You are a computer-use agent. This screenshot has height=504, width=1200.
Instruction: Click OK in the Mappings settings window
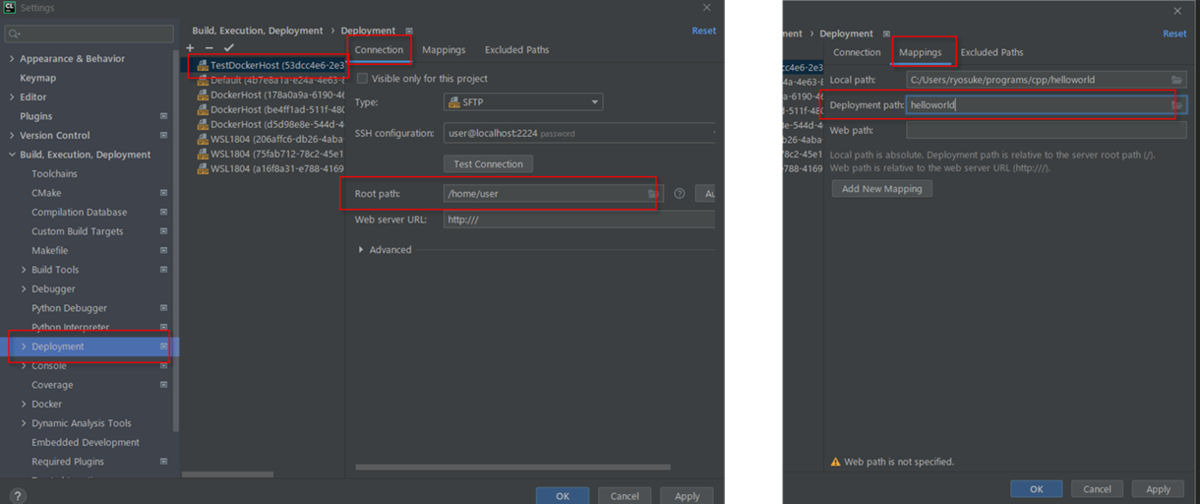[x=1036, y=489]
